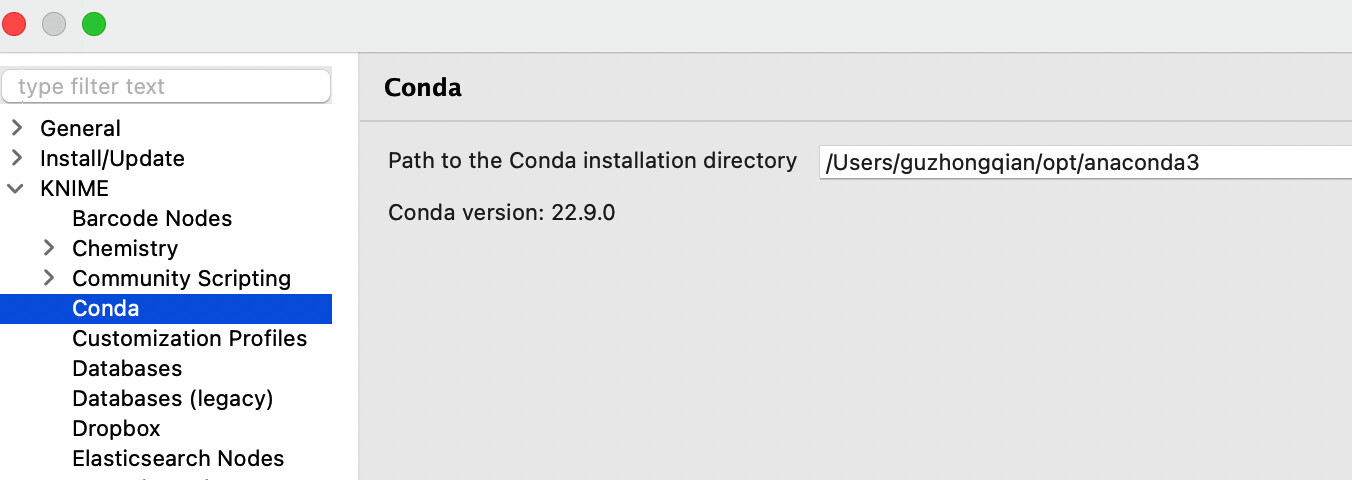Select the Databases preferences item

pos(127,368)
